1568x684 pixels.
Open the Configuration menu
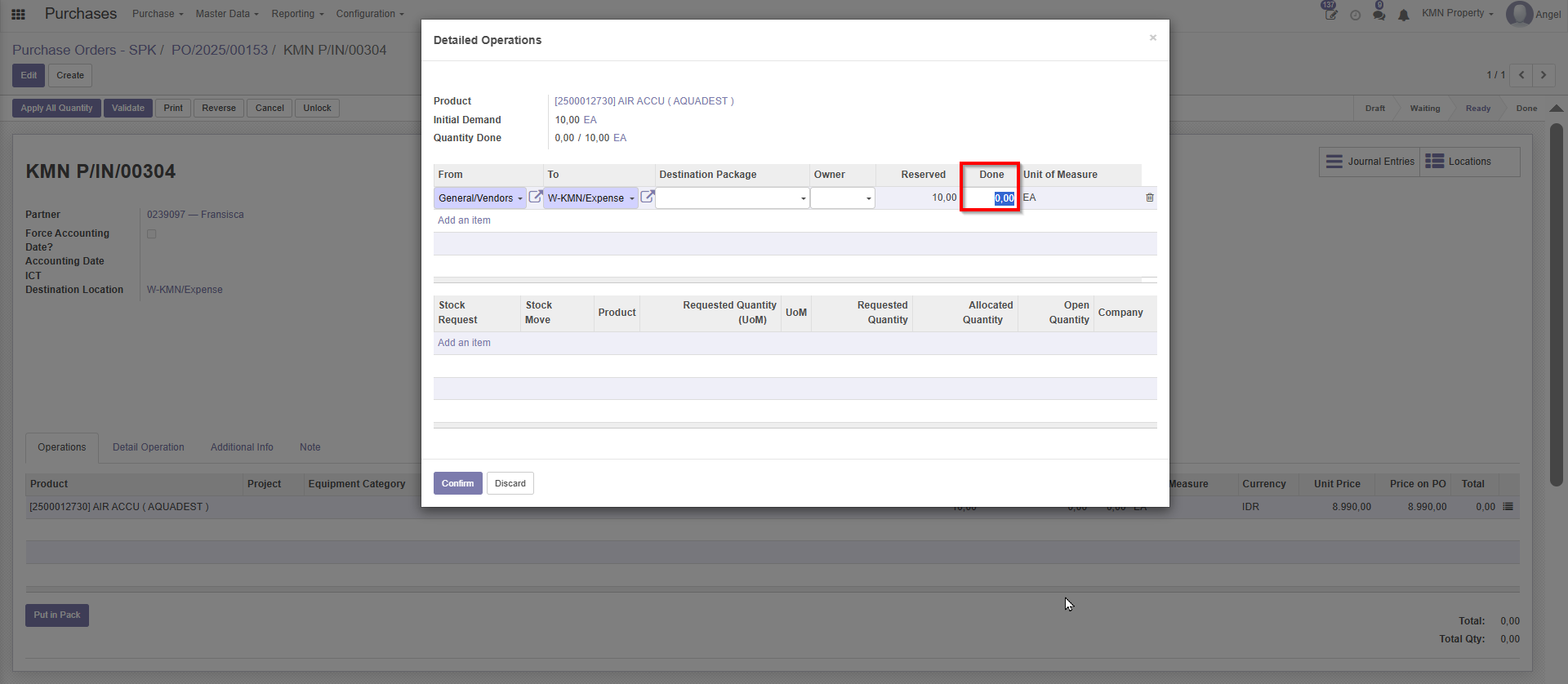tap(370, 14)
